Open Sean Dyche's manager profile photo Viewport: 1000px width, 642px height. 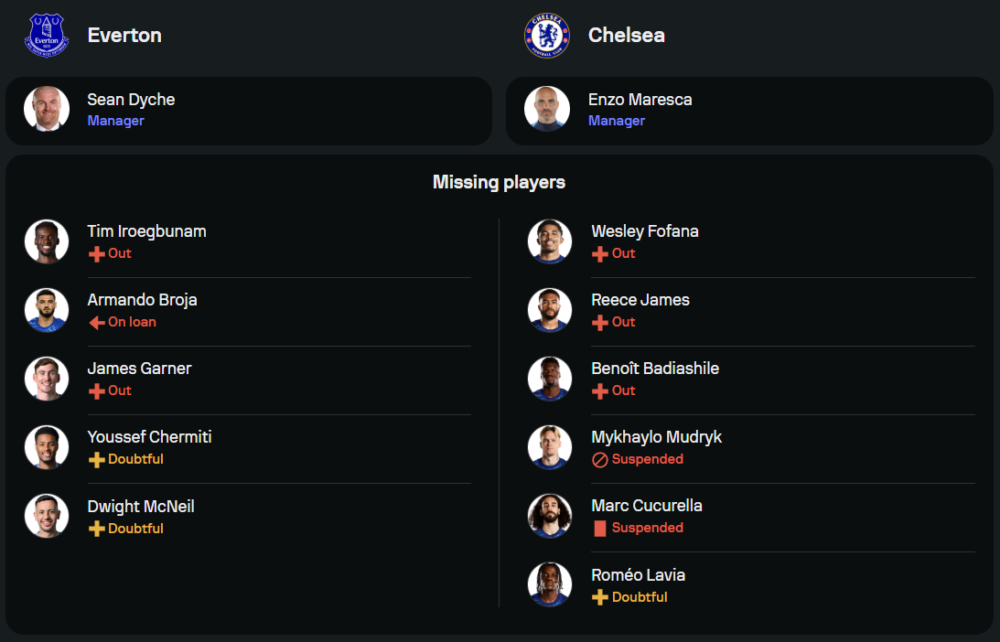coord(46,109)
